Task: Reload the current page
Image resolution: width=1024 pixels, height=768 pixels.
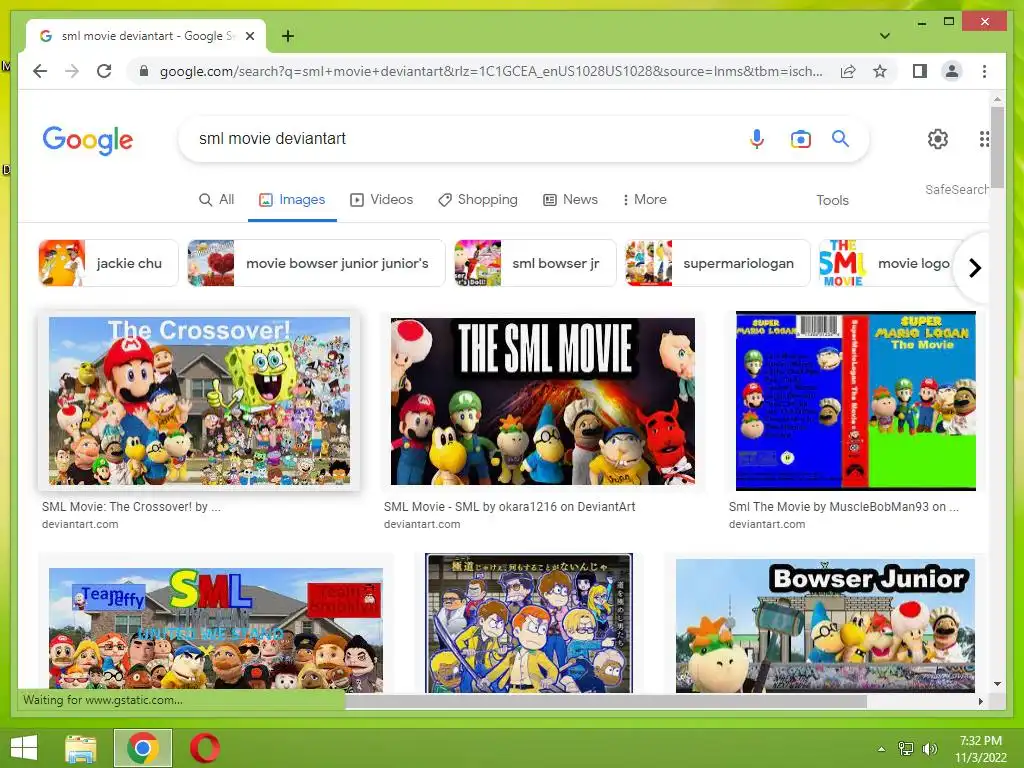Action: click(x=104, y=71)
